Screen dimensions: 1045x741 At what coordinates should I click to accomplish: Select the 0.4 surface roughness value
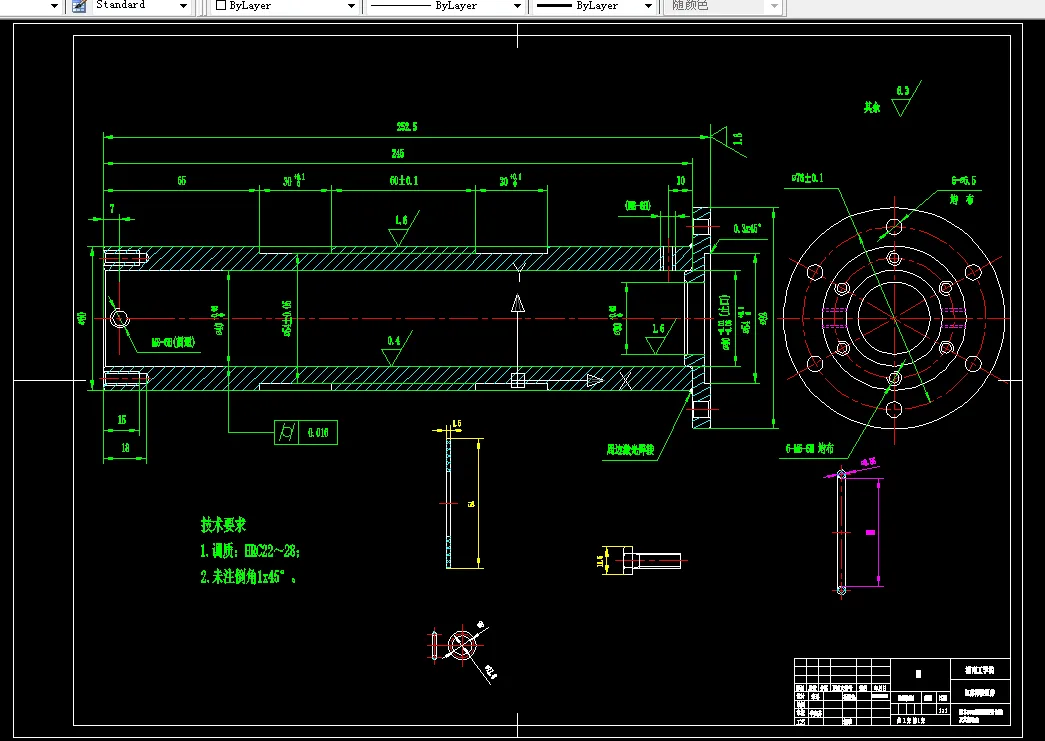click(x=394, y=341)
